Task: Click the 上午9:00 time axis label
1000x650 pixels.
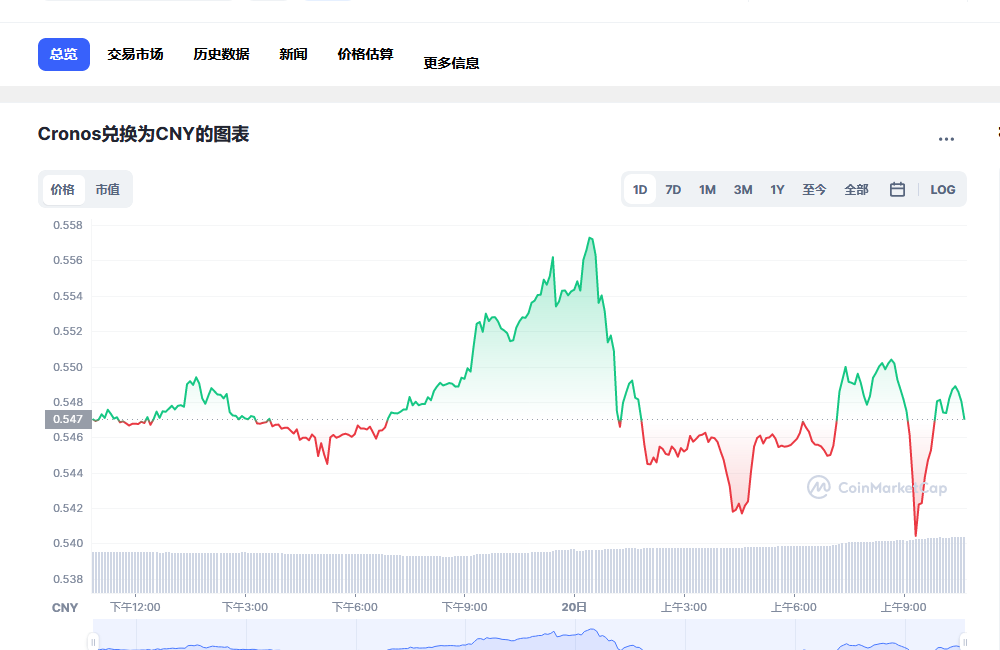Action: (x=904, y=607)
